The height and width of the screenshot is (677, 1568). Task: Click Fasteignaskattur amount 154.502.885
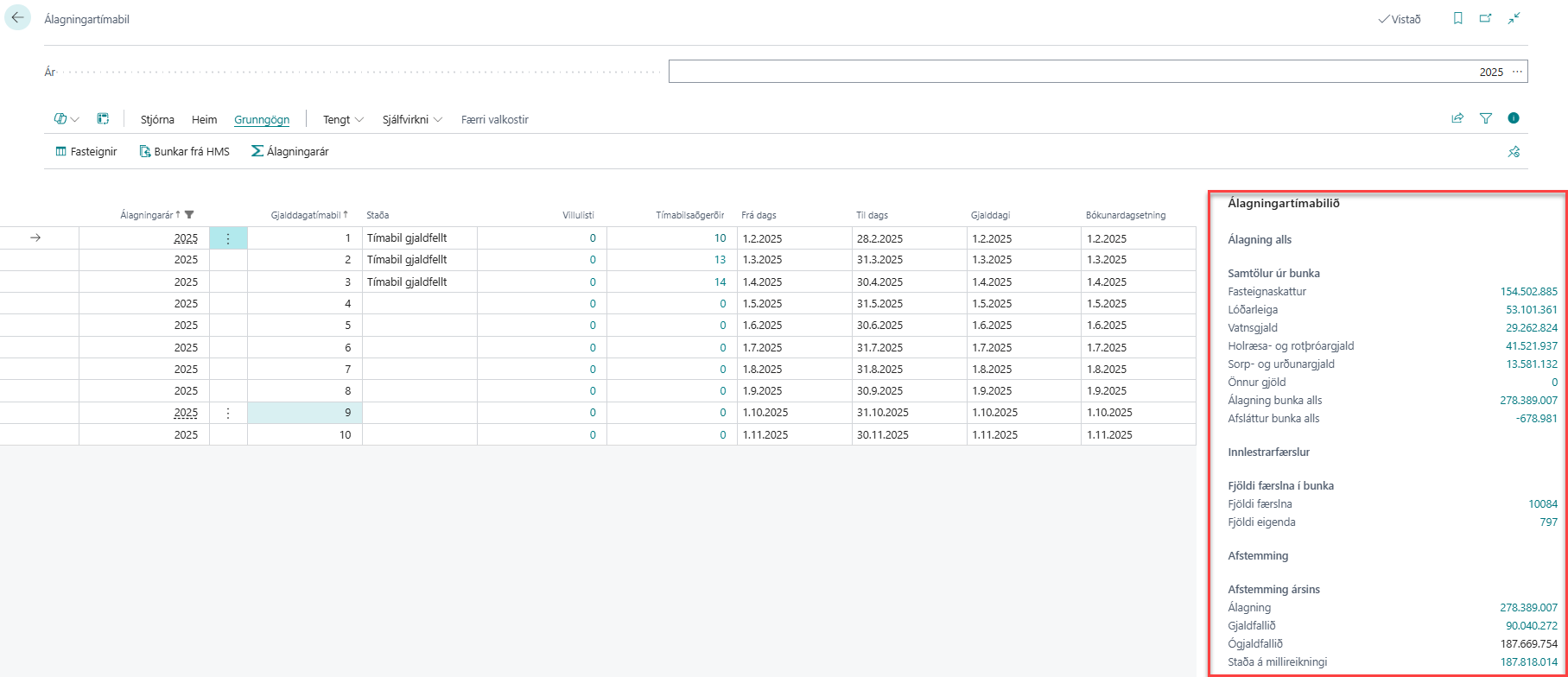1528,292
